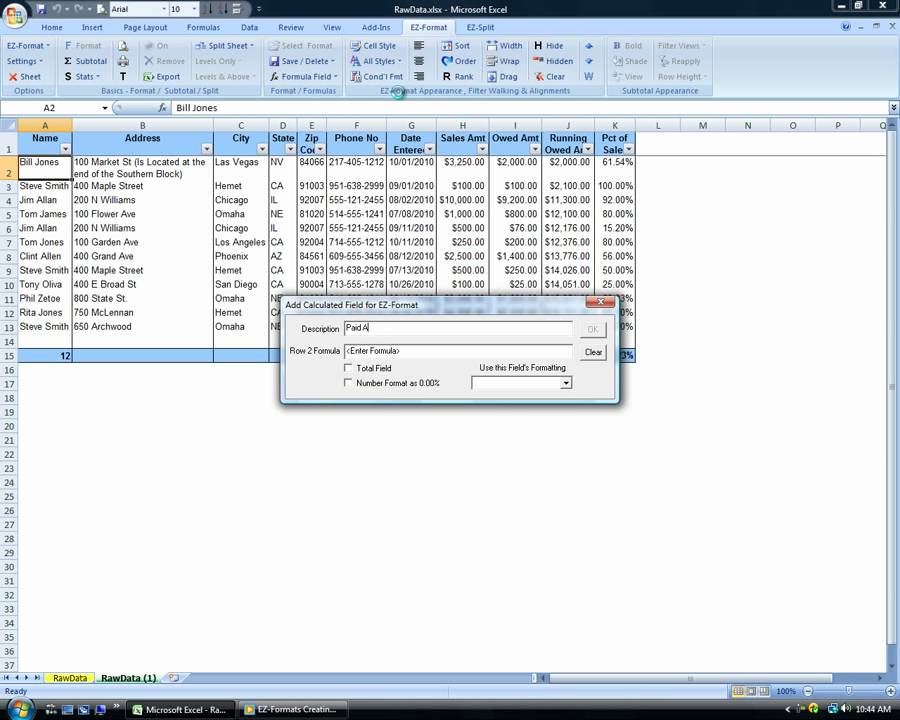Open the Name column filter dropdown
900x720 pixels.
65,149
